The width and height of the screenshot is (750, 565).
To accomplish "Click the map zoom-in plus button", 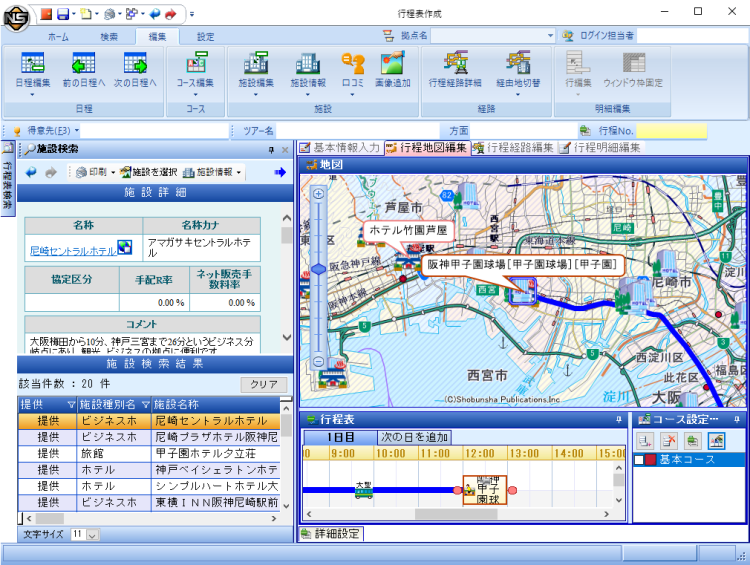I will (318, 194).
